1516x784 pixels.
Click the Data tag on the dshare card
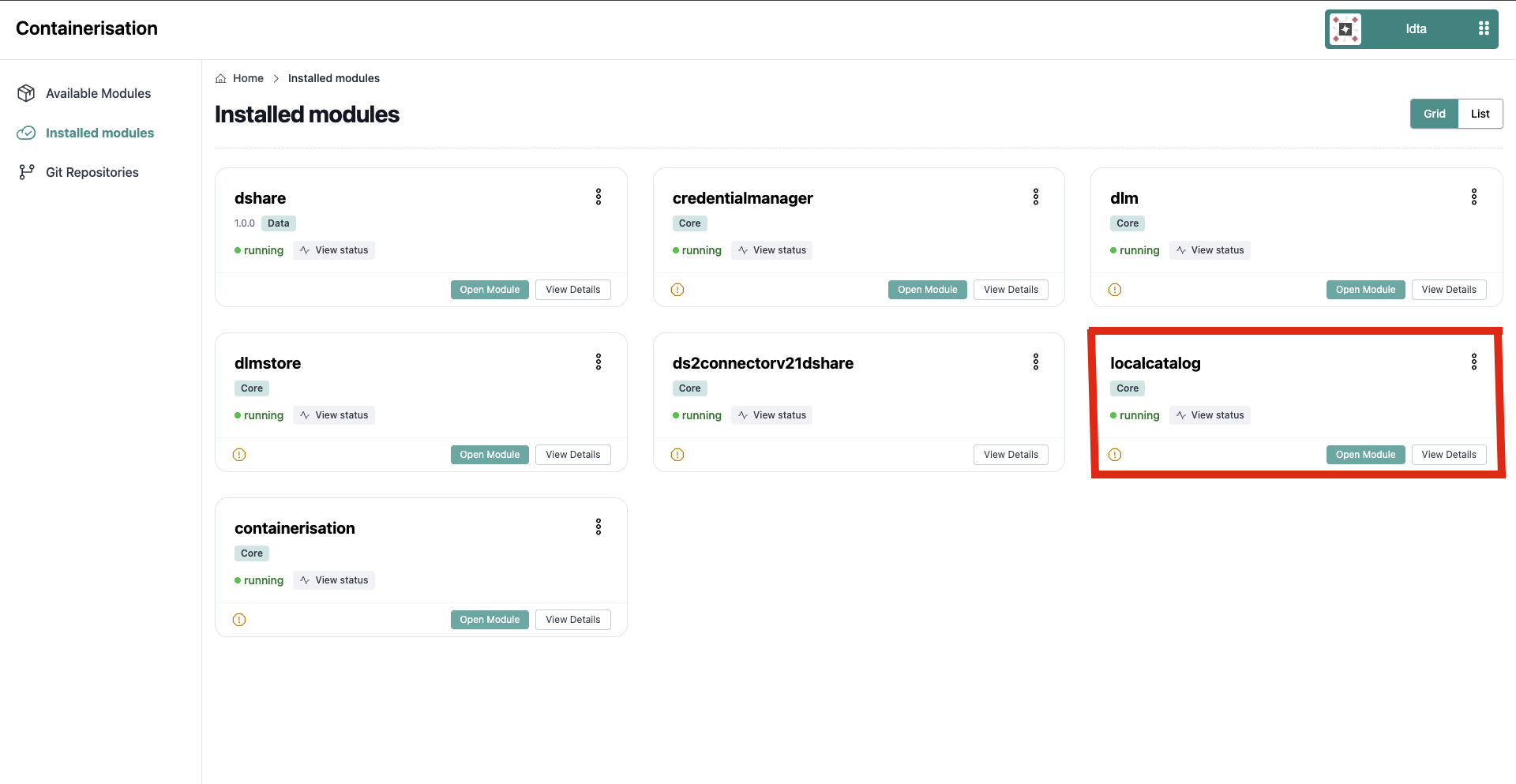[278, 223]
